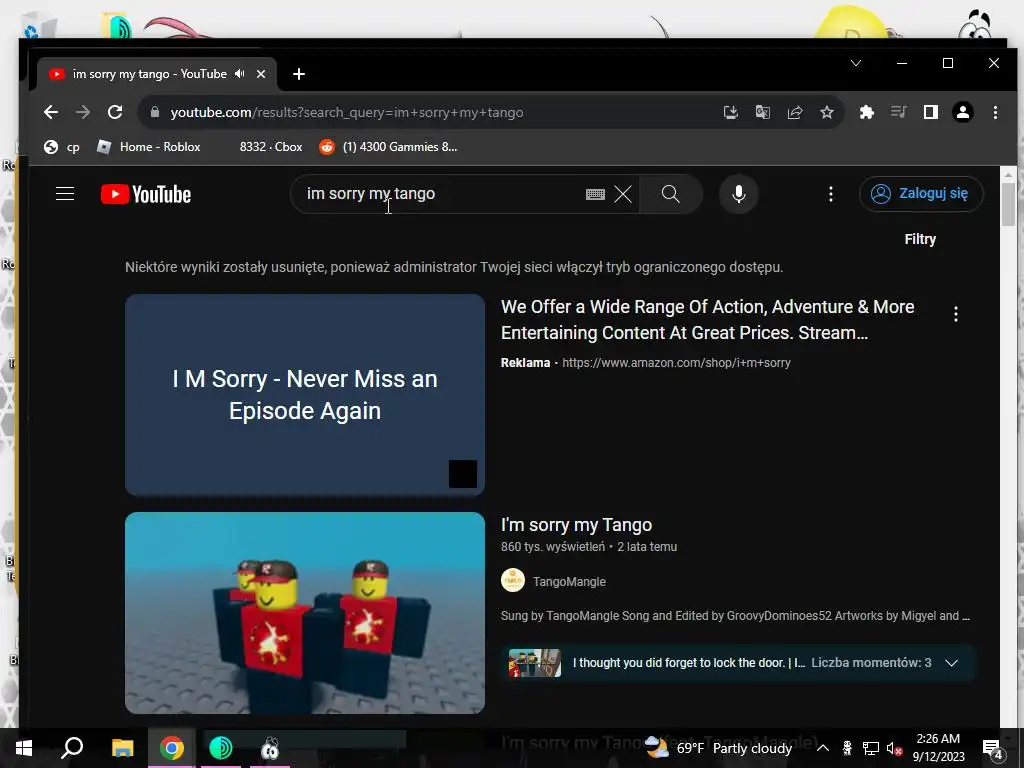Click the Zaloguj się sign-in button
The image size is (1024, 768).
pyautogui.click(x=921, y=194)
